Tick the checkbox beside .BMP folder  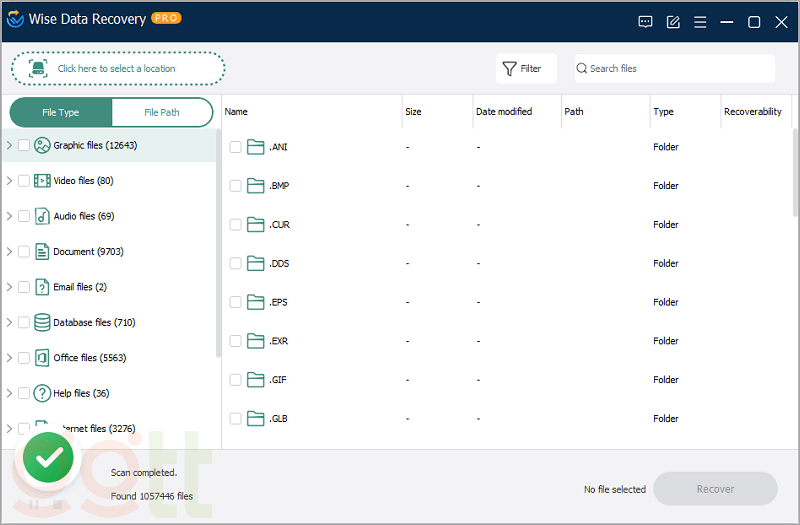tap(236, 186)
